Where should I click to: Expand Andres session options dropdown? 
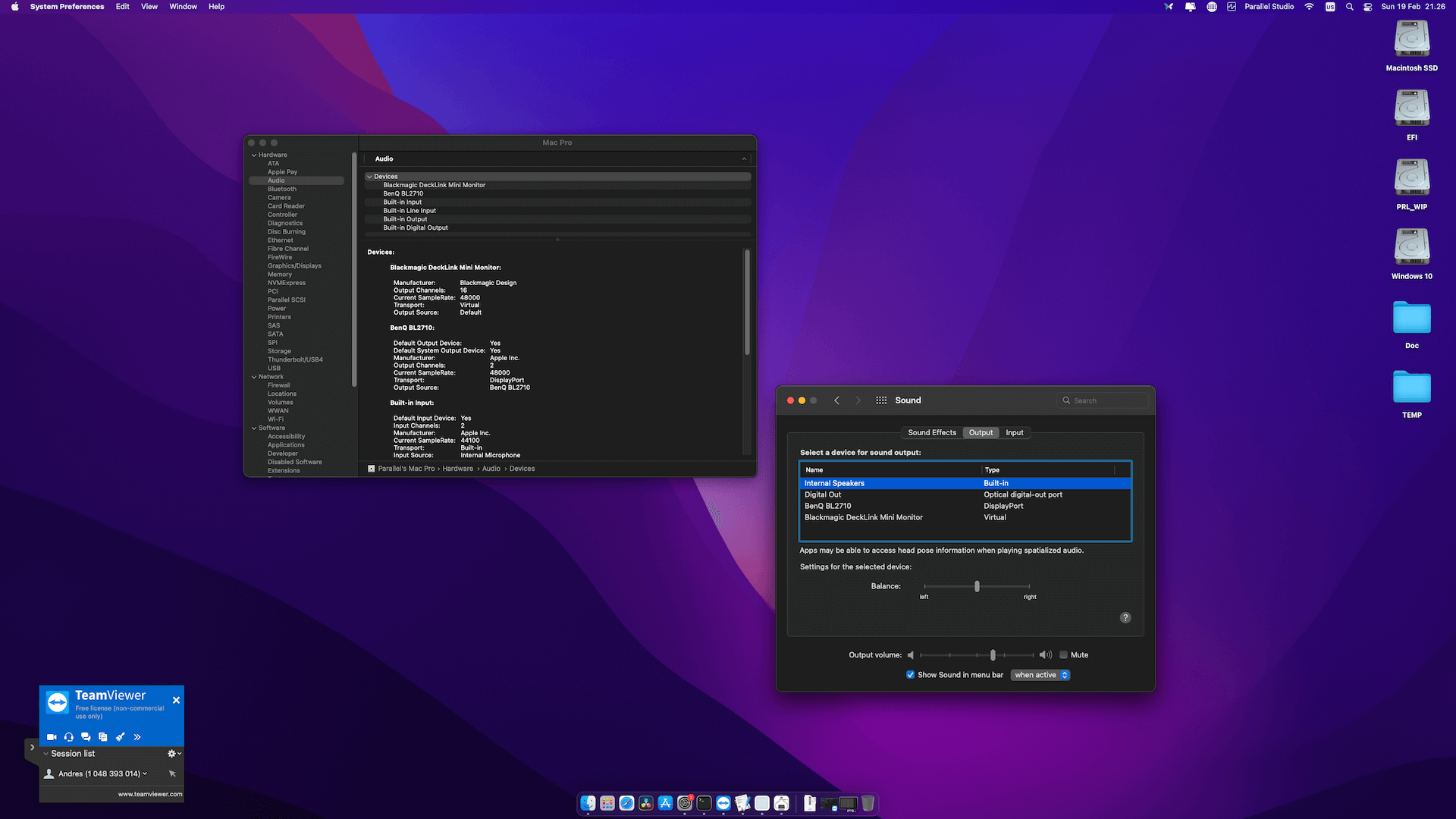(145, 773)
